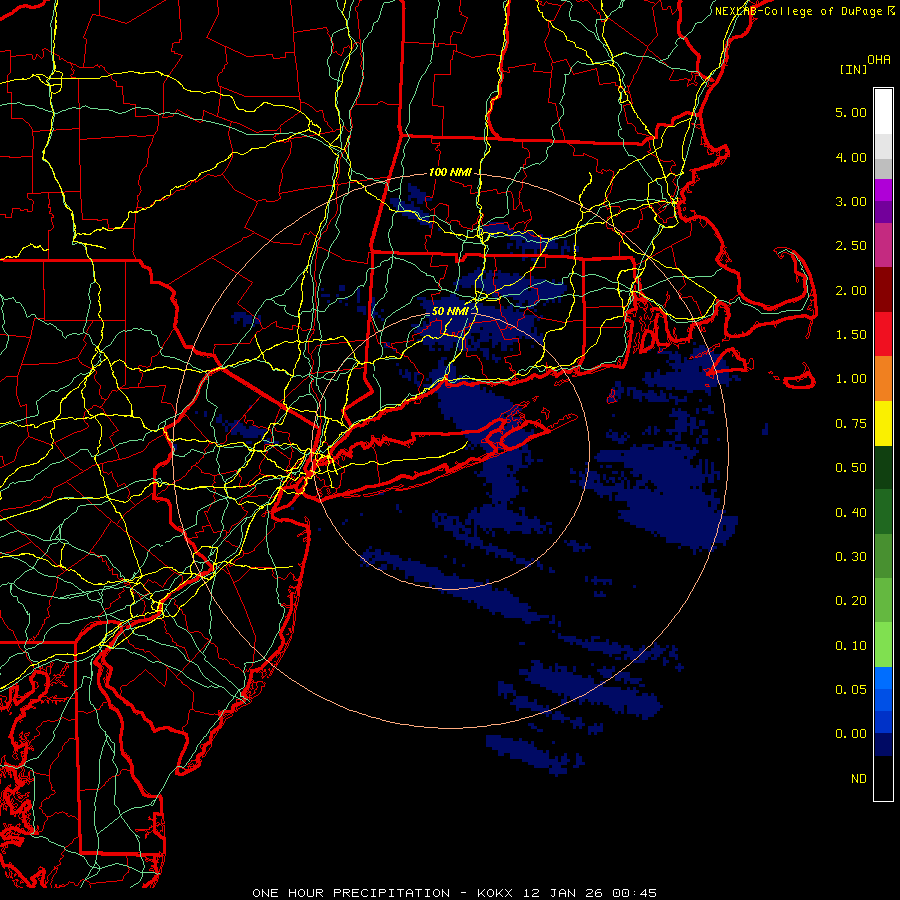Pick the lightest blue swatch in color scale
Viewport: 900px width, 900px height.
coord(883,678)
